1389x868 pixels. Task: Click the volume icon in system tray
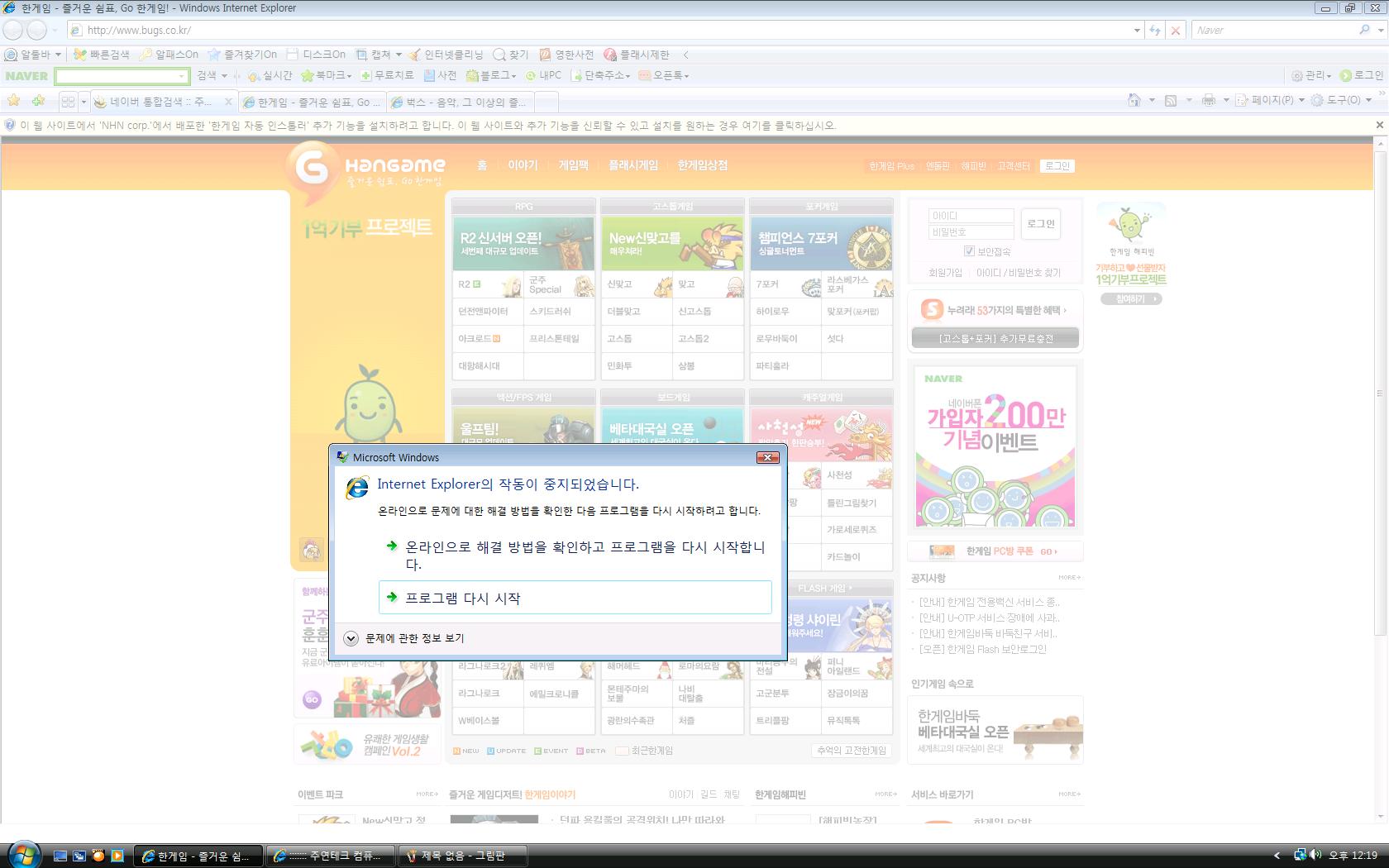coord(1315,855)
